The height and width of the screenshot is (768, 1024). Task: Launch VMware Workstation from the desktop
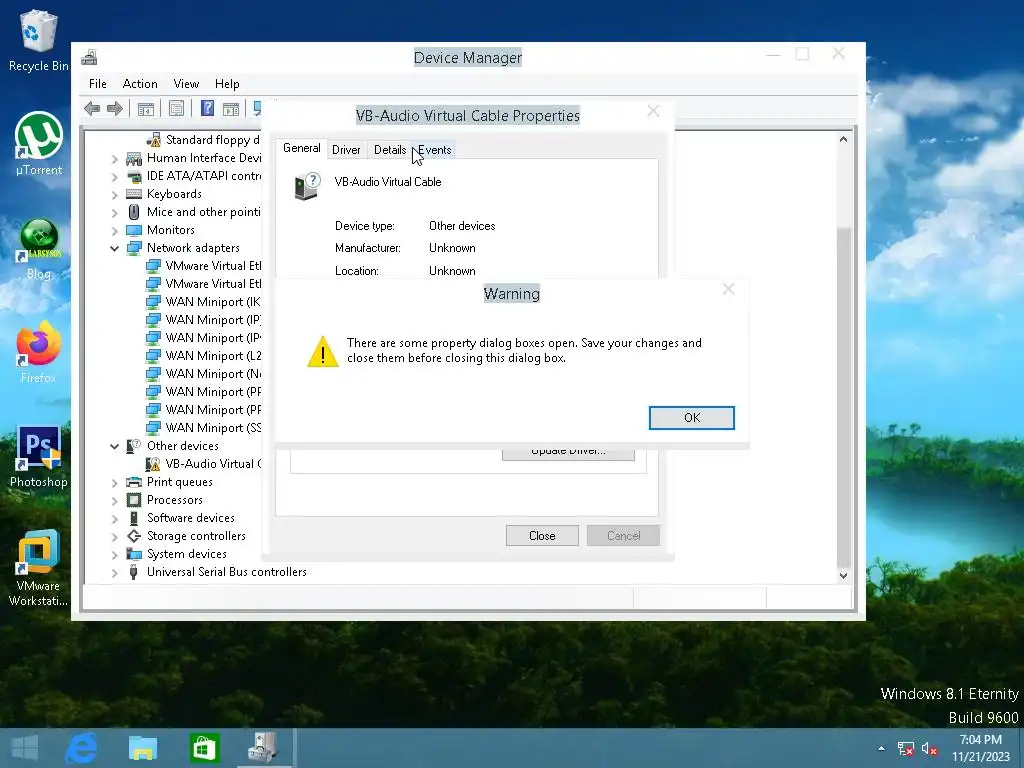click(38, 567)
